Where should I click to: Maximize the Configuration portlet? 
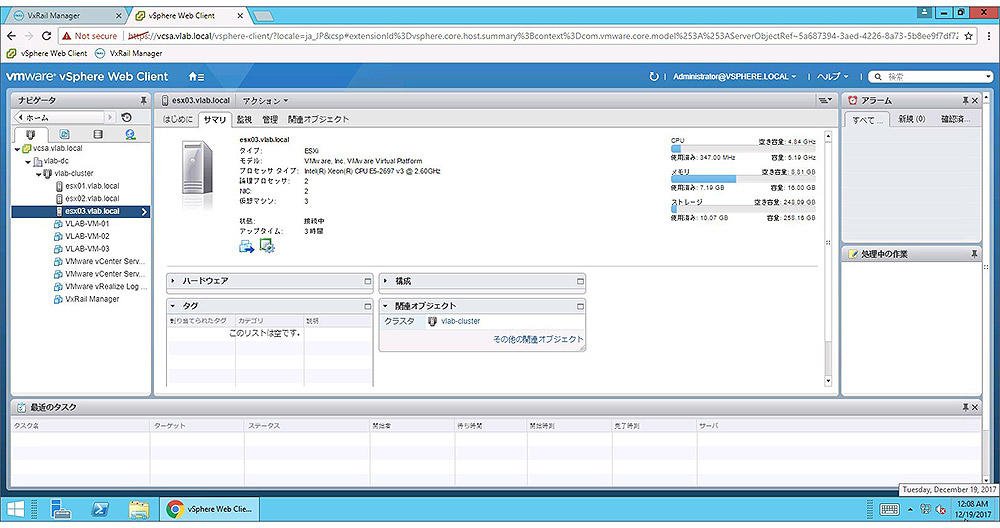tap(580, 281)
